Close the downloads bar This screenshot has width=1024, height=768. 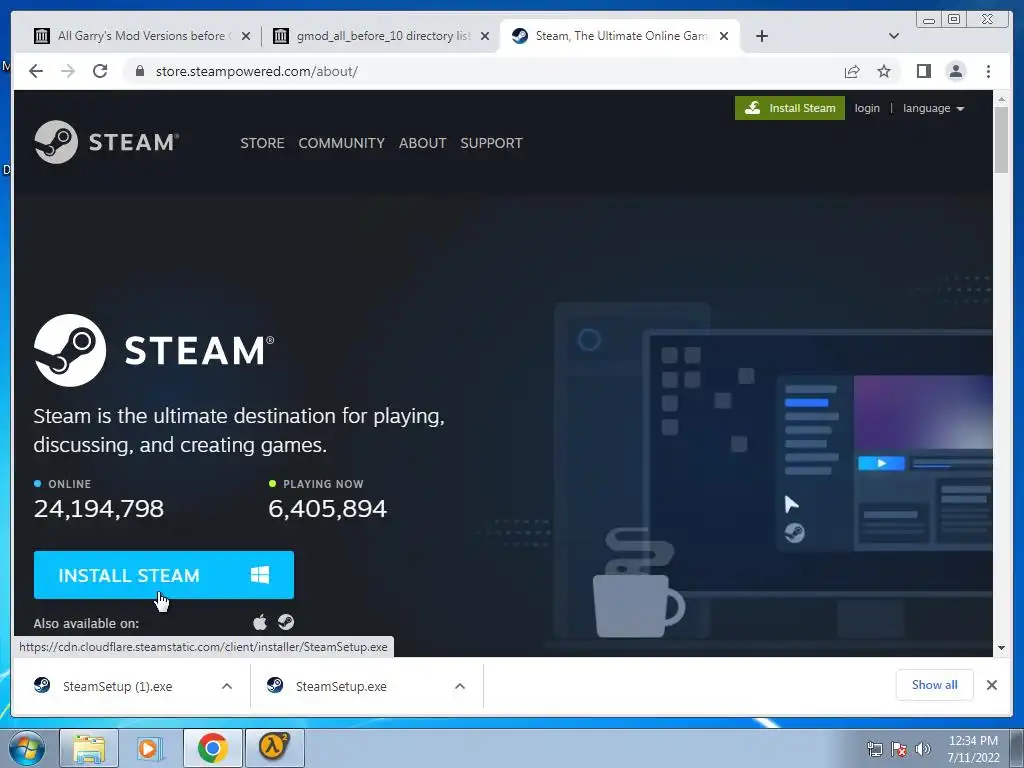click(x=991, y=685)
